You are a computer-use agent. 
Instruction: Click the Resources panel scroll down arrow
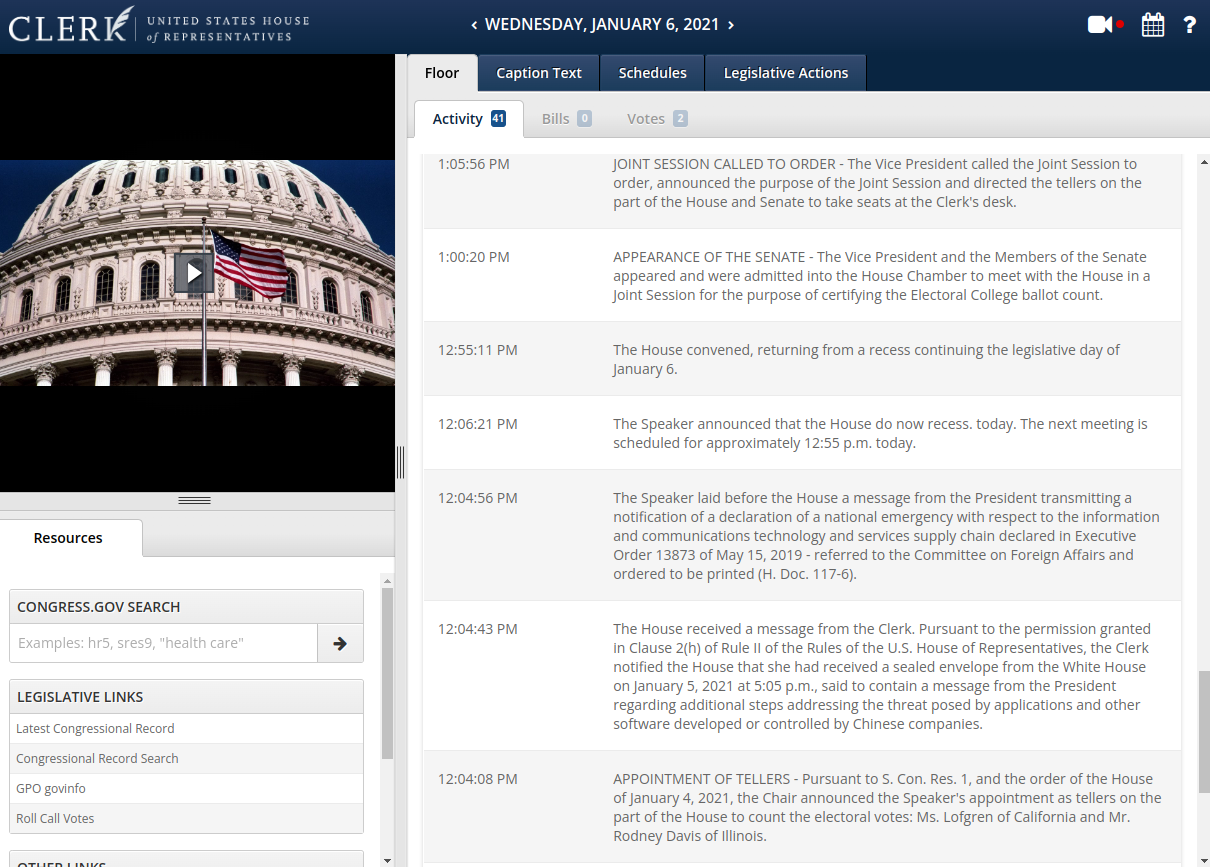388,860
